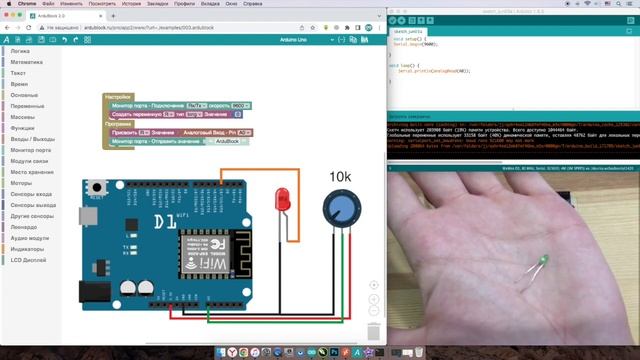Viewport: 640px width, 360px height.
Task: Open the Окно menu in menu bar
Action: click(231, 4)
